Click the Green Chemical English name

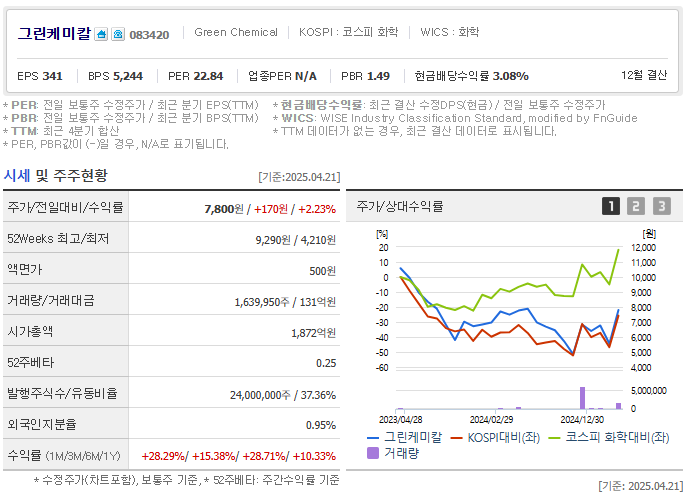coord(236,32)
